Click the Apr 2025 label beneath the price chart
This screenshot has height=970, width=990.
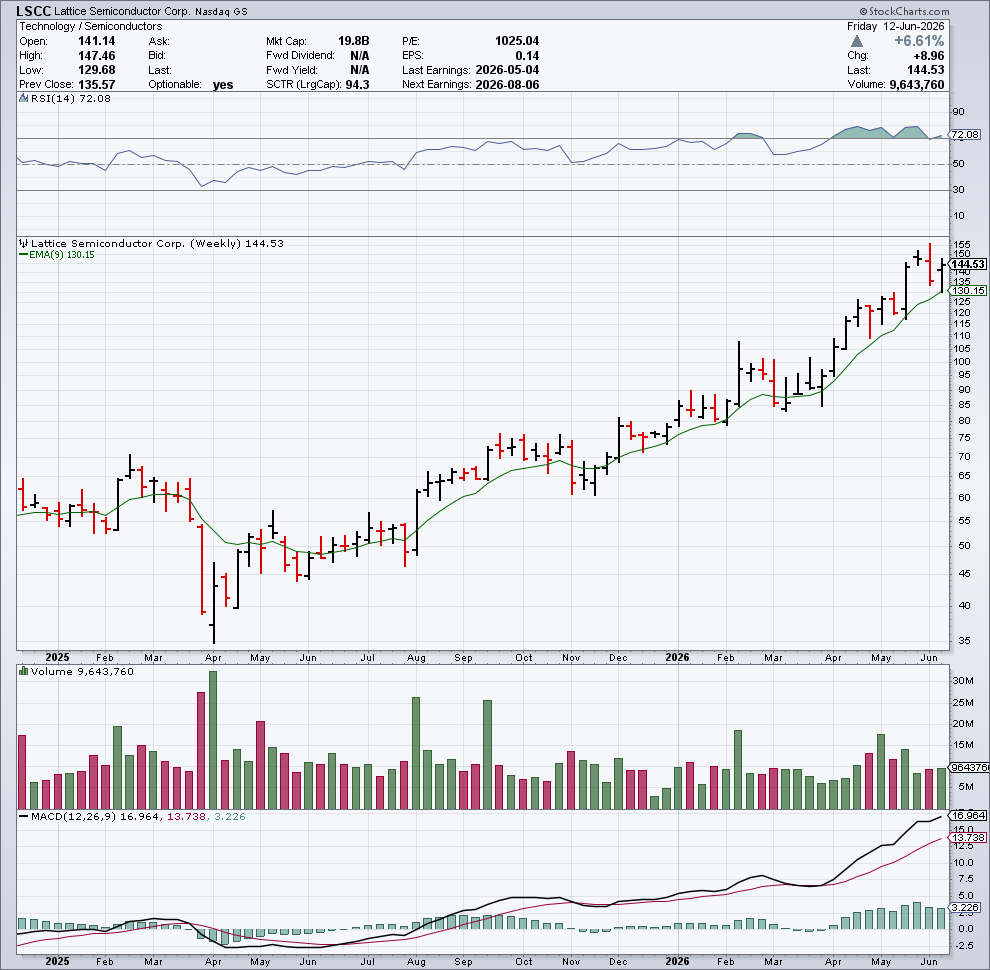pos(213,657)
